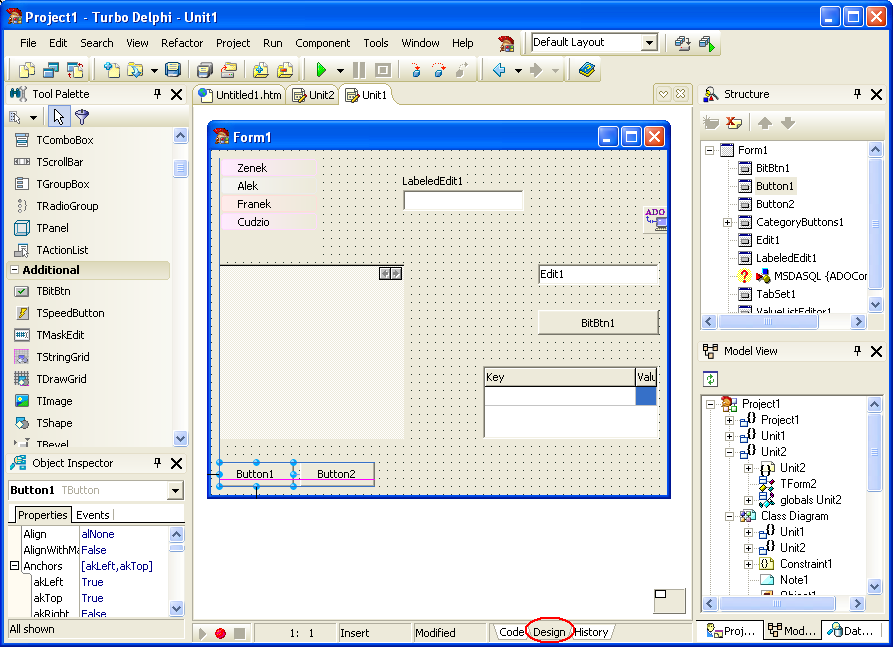Screen dimensions: 893x647
Task: Open the Default Layout dropdown
Action: (649, 42)
